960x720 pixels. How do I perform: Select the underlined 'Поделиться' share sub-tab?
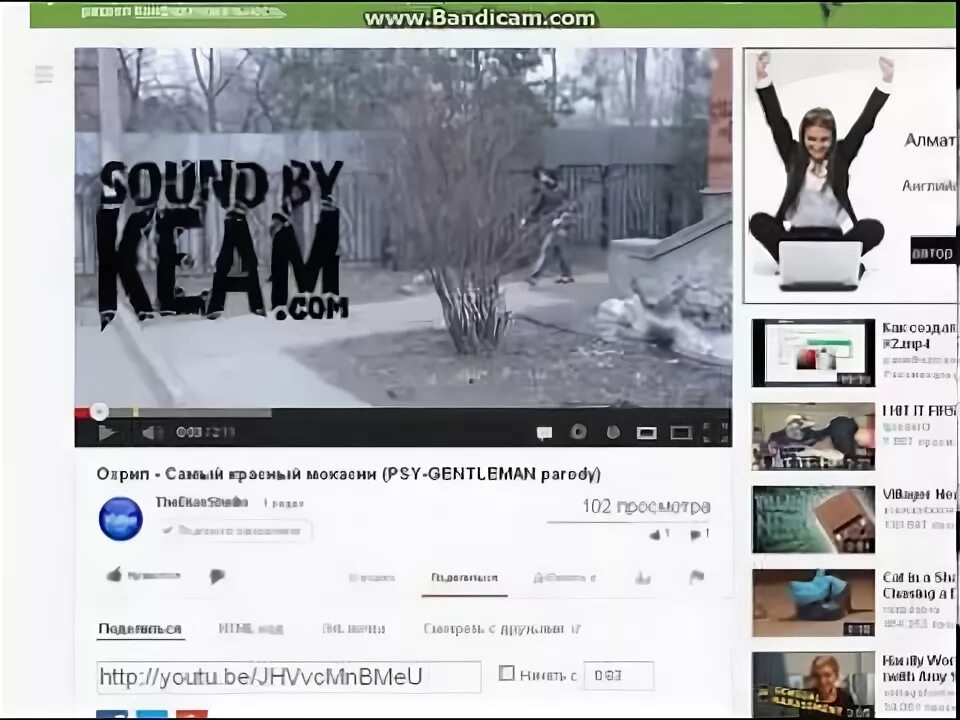click(140, 629)
